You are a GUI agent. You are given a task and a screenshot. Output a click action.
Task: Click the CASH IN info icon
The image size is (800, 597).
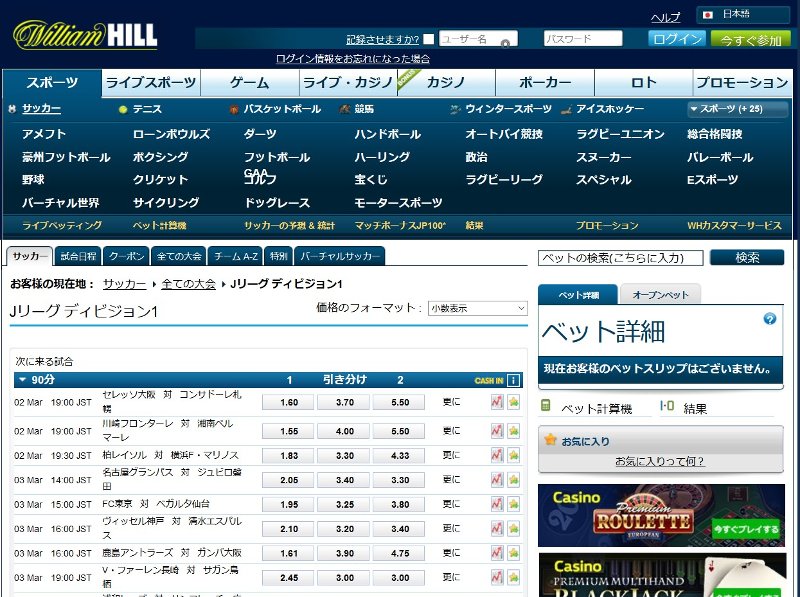coord(514,380)
